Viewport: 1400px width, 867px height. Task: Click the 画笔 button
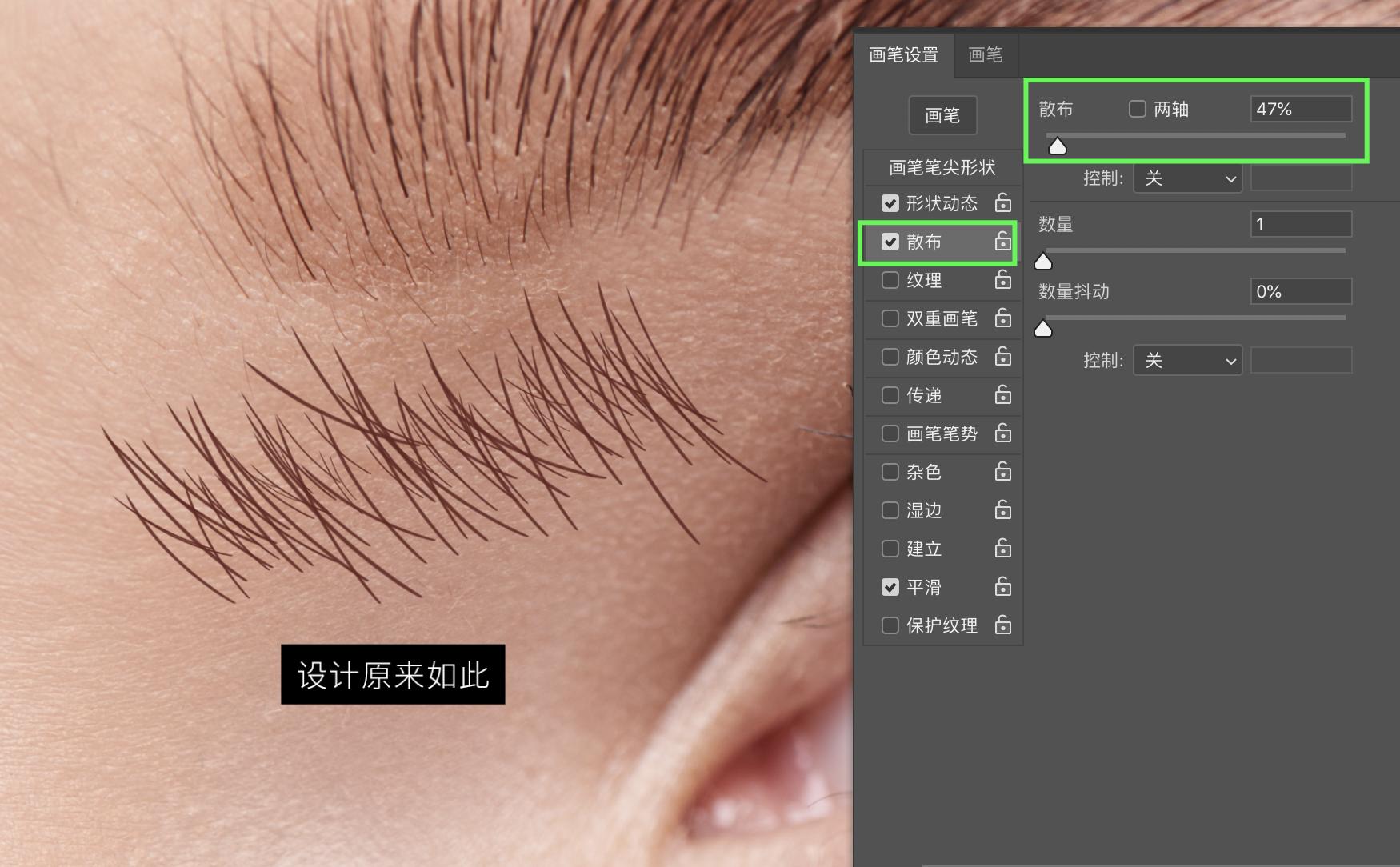coord(942,115)
